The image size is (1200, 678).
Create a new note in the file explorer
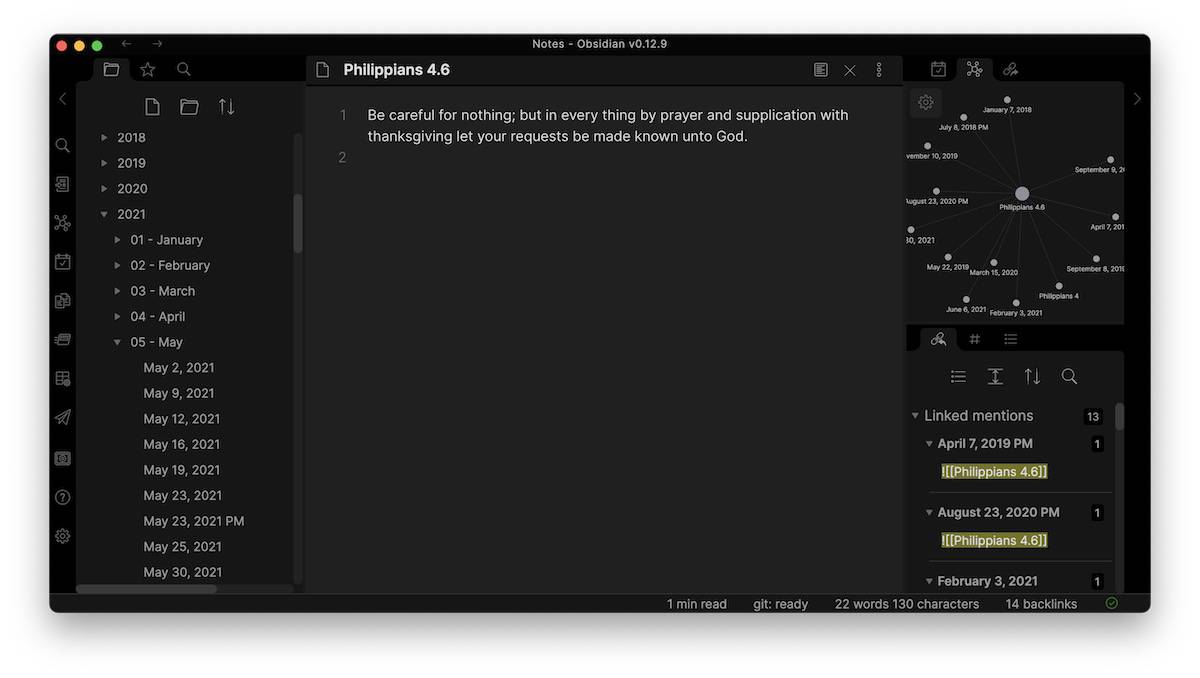pyautogui.click(x=152, y=107)
